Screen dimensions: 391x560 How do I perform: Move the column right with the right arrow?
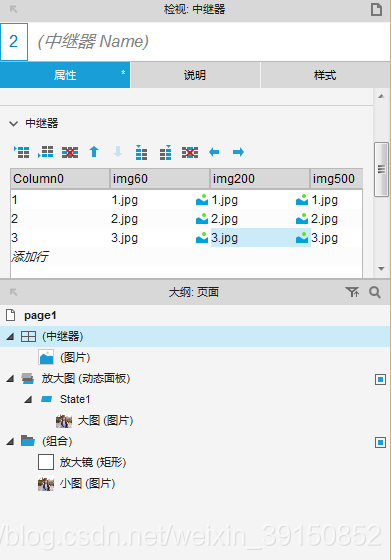tap(238, 152)
